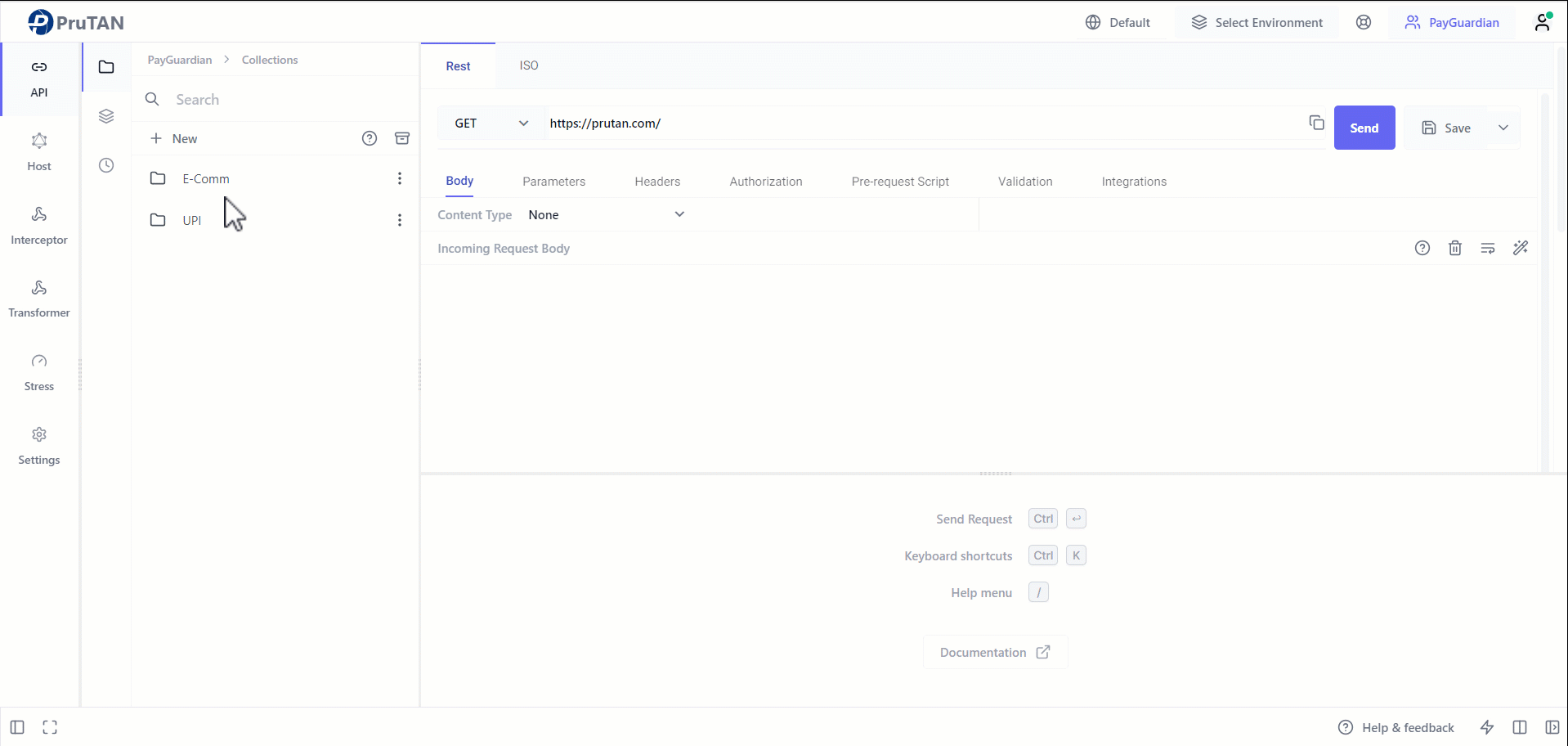The height and width of the screenshot is (746, 1568).
Task: Select the Collections folder icon
Action: click(106, 67)
